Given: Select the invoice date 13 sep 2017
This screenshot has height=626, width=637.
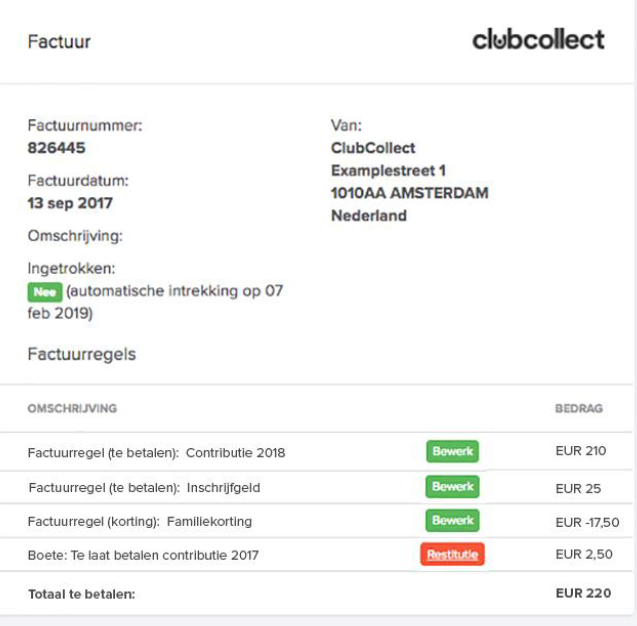Looking at the screenshot, I should pyautogui.click(x=70, y=203).
